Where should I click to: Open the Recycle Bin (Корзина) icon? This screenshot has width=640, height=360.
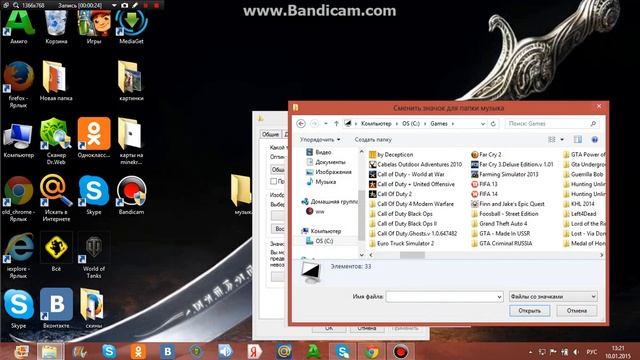click(56, 27)
